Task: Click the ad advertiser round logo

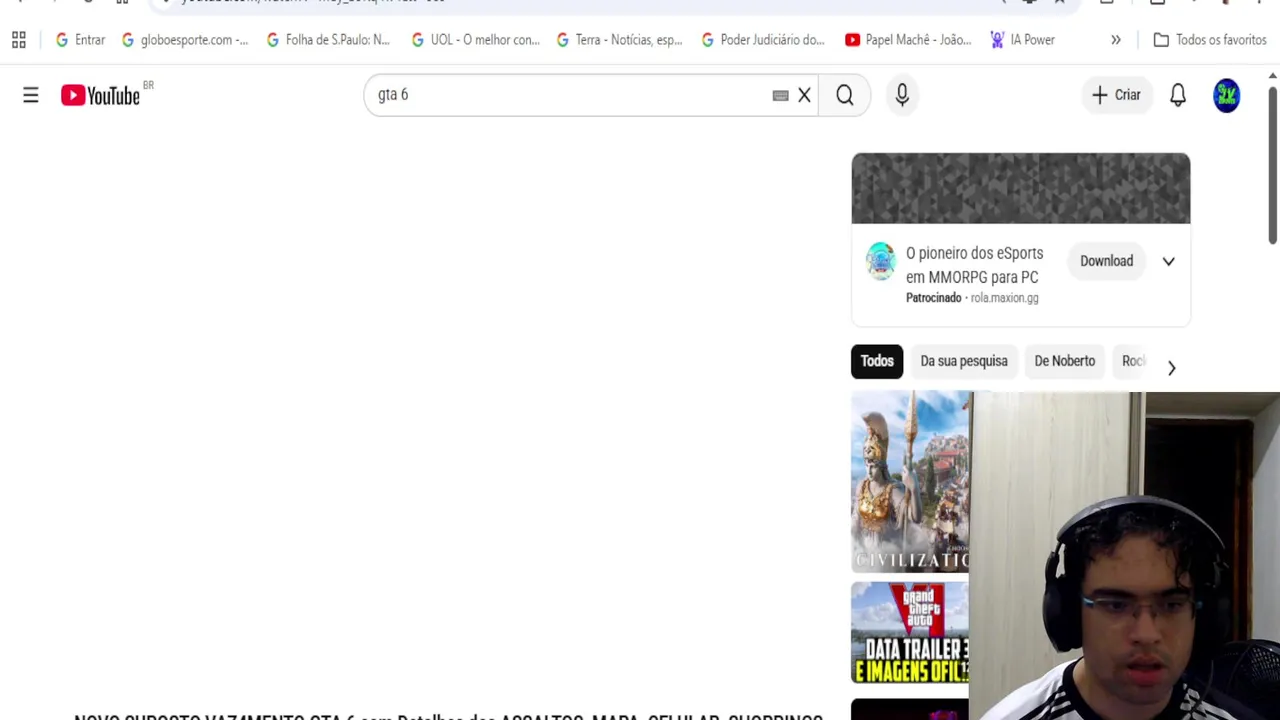Action: coord(881,261)
